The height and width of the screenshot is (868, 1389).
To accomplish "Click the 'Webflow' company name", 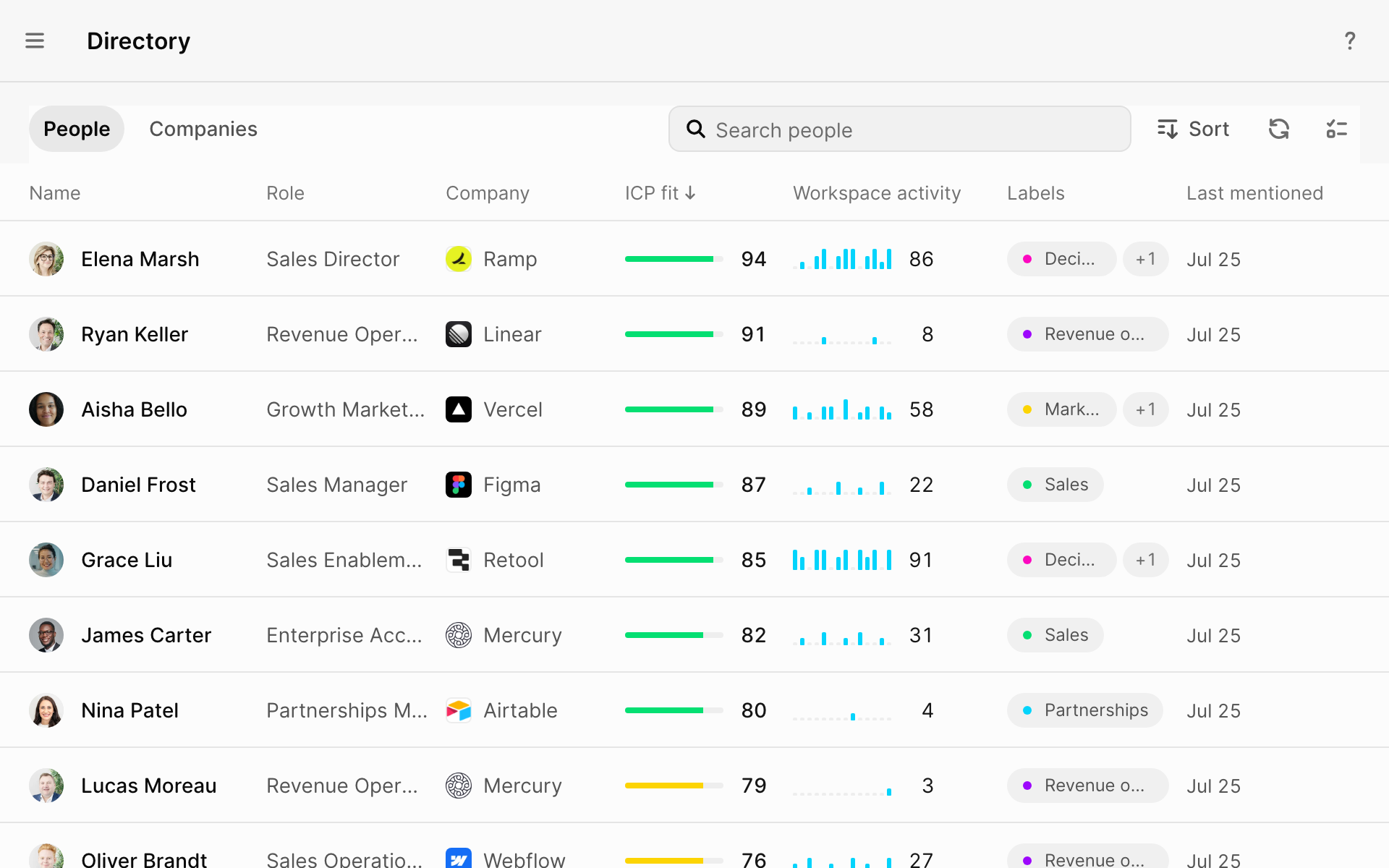I will click(x=524, y=859).
